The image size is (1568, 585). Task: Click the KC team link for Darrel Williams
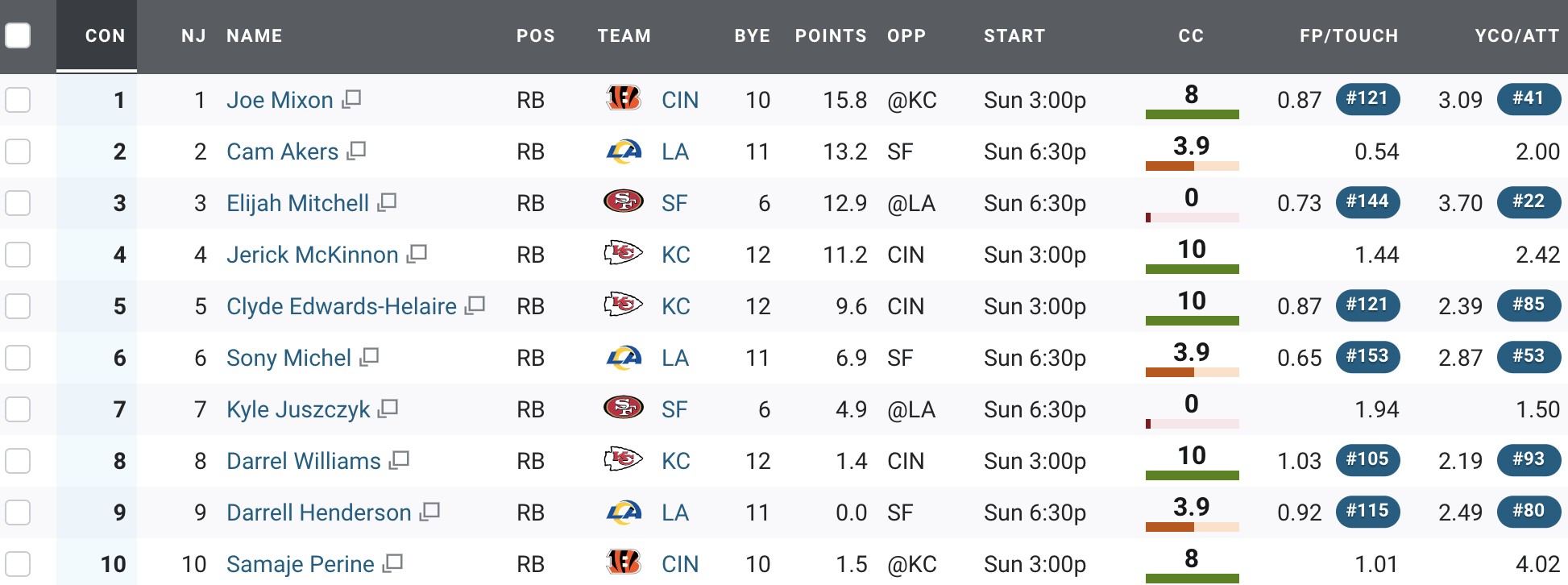pyautogui.click(x=676, y=461)
